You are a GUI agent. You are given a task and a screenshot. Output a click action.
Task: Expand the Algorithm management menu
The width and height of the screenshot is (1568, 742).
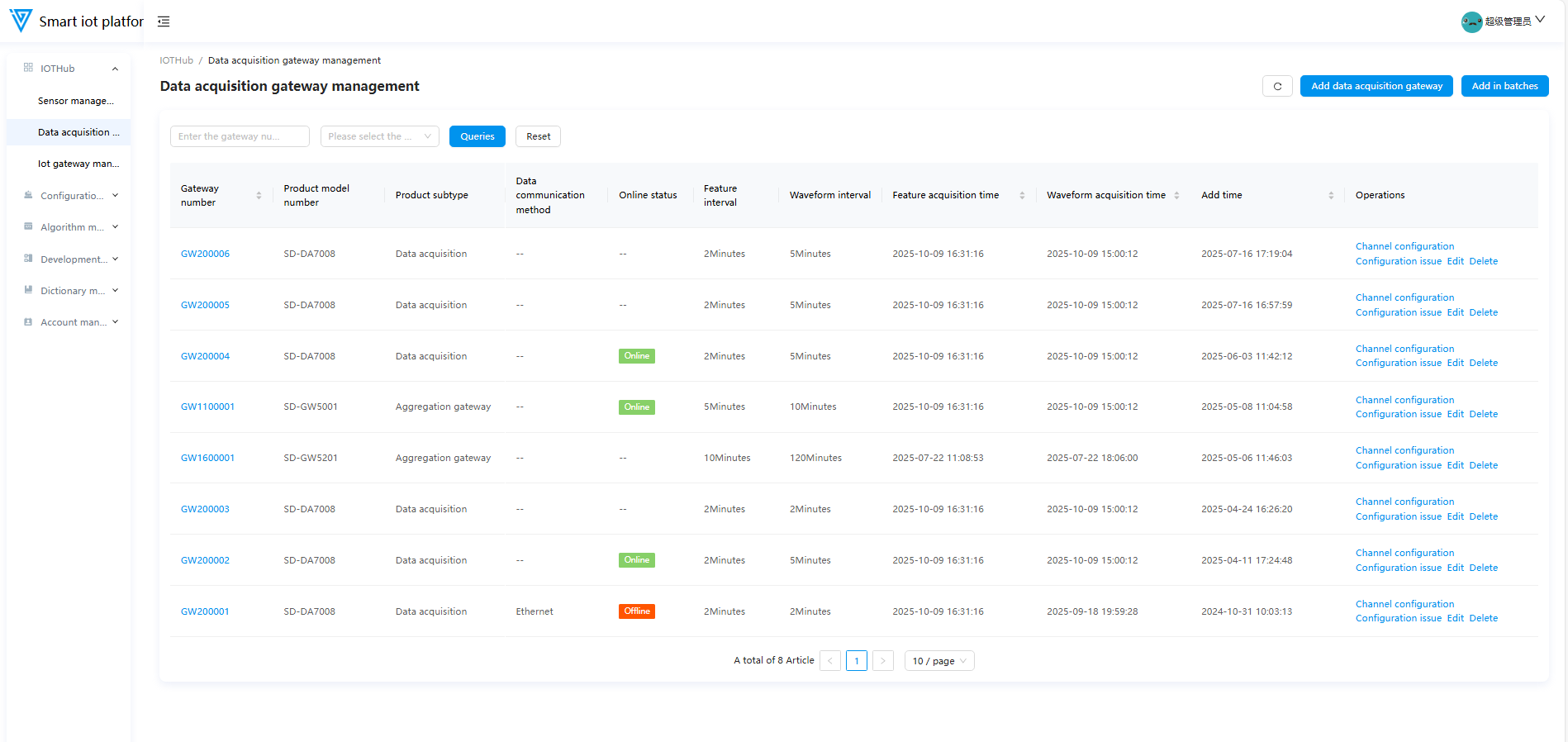[x=73, y=227]
